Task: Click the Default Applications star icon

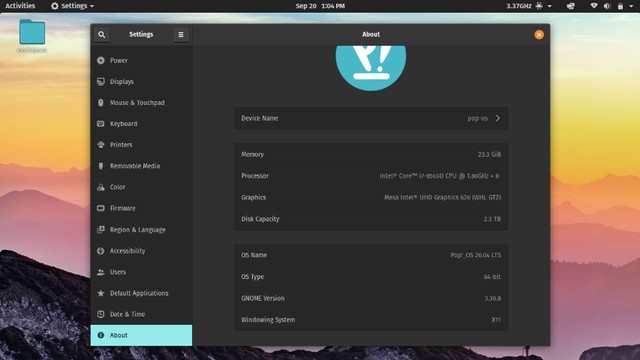Action: (101, 293)
